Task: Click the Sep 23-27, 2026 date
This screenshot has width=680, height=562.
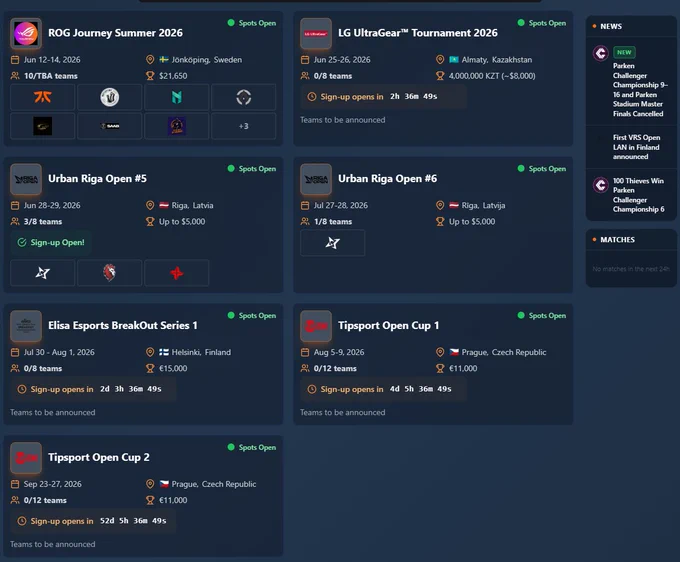Action: click(52, 484)
